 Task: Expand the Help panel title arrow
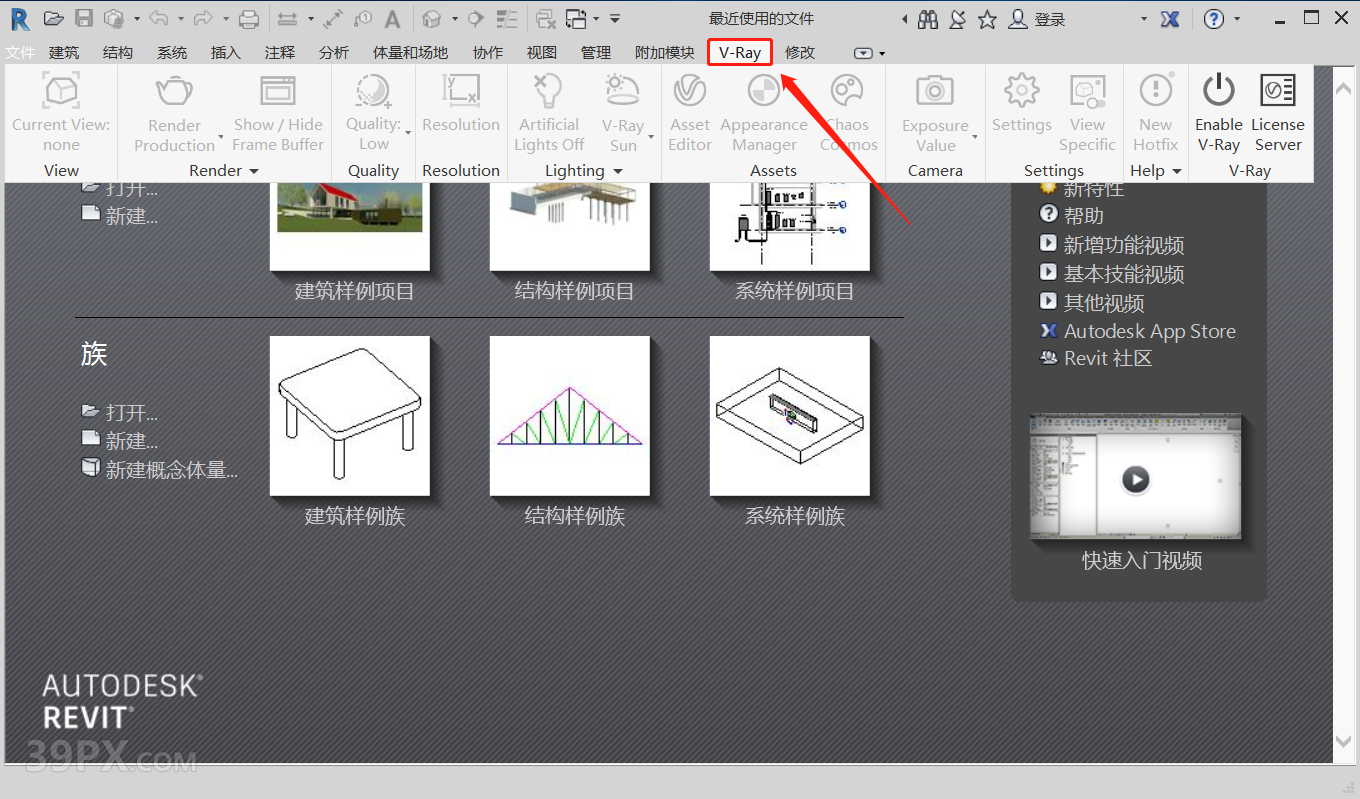point(1176,172)
